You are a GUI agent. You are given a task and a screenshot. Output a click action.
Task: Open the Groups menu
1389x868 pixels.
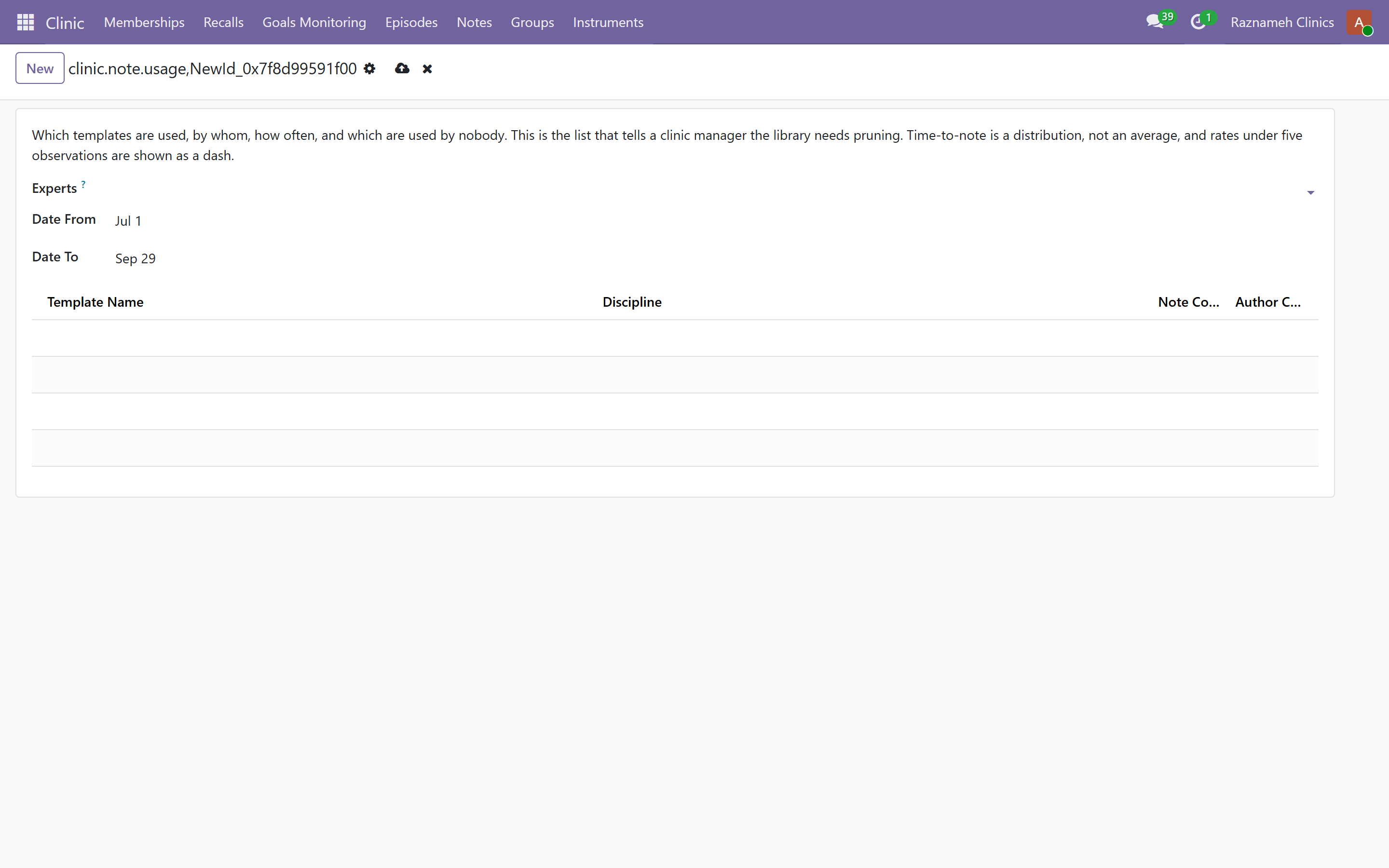(x=532, y=22)
